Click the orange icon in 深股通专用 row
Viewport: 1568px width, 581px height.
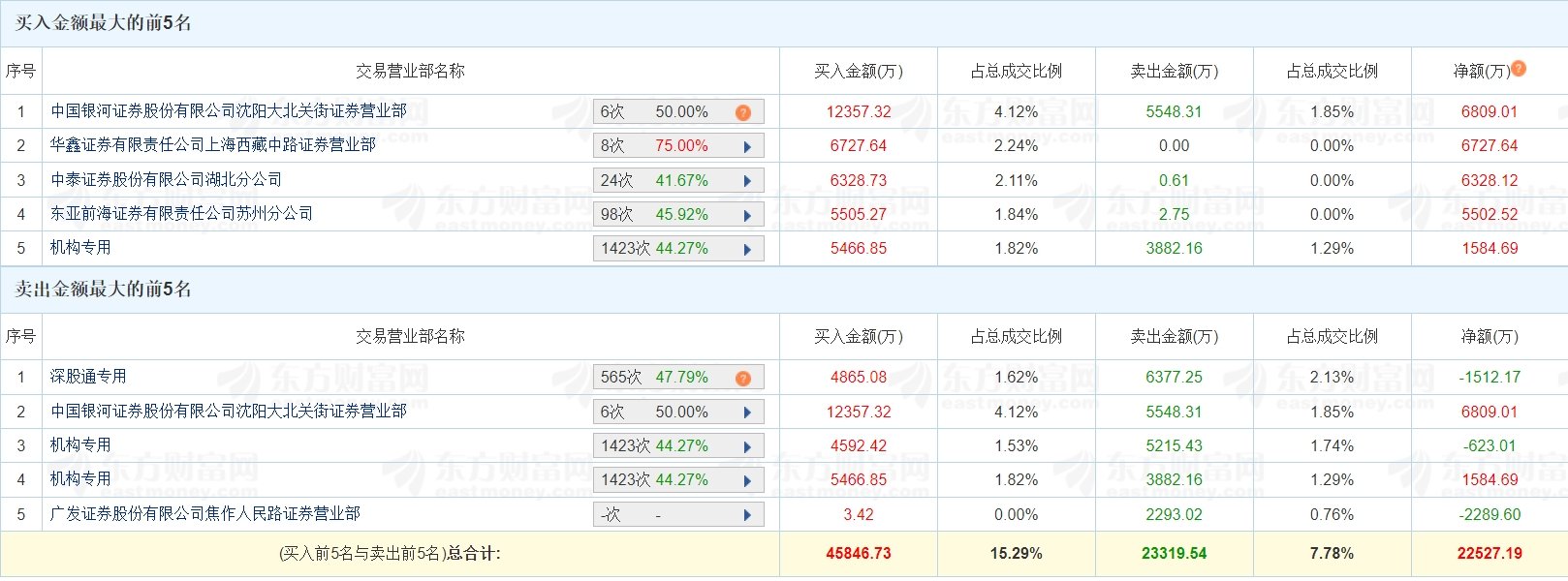click(x=743, y=378)
